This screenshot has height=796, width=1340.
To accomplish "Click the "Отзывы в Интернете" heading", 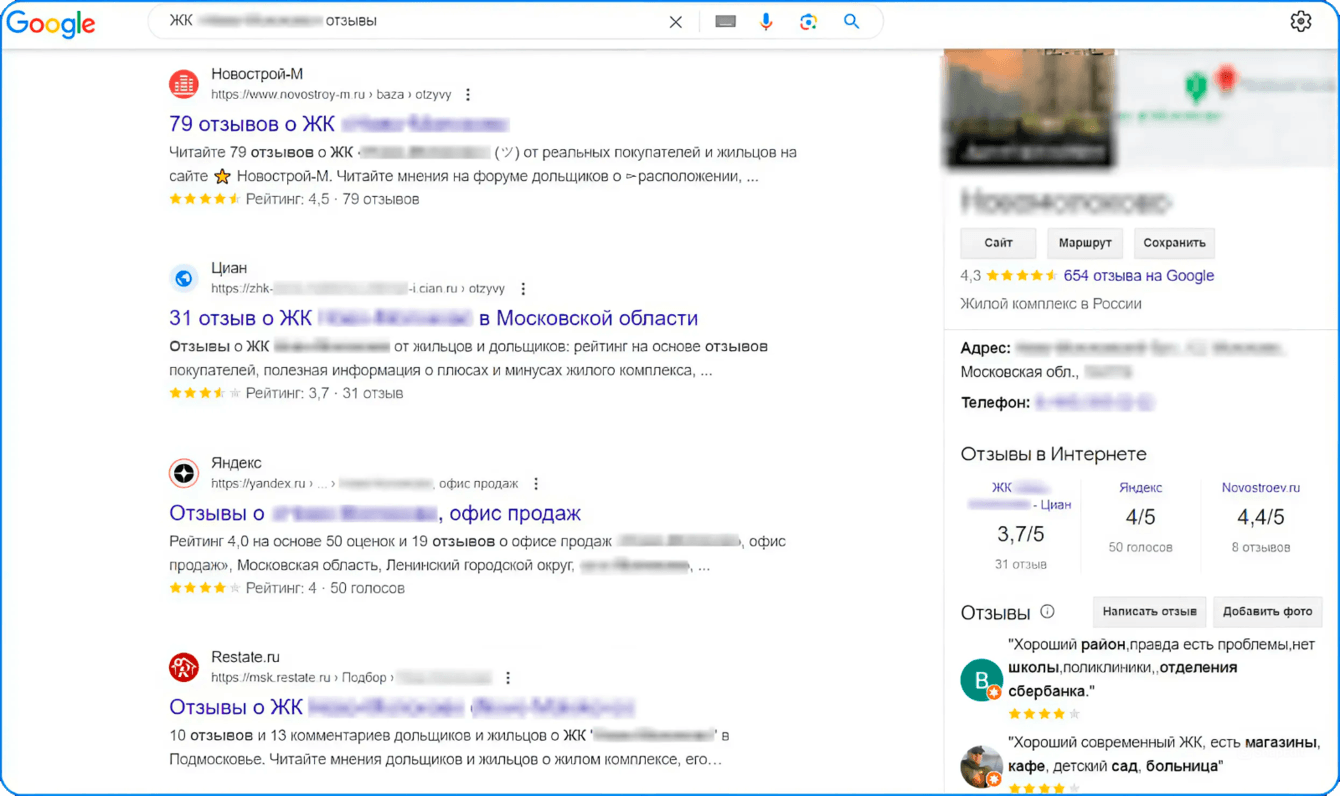I will pos(1054,454).
